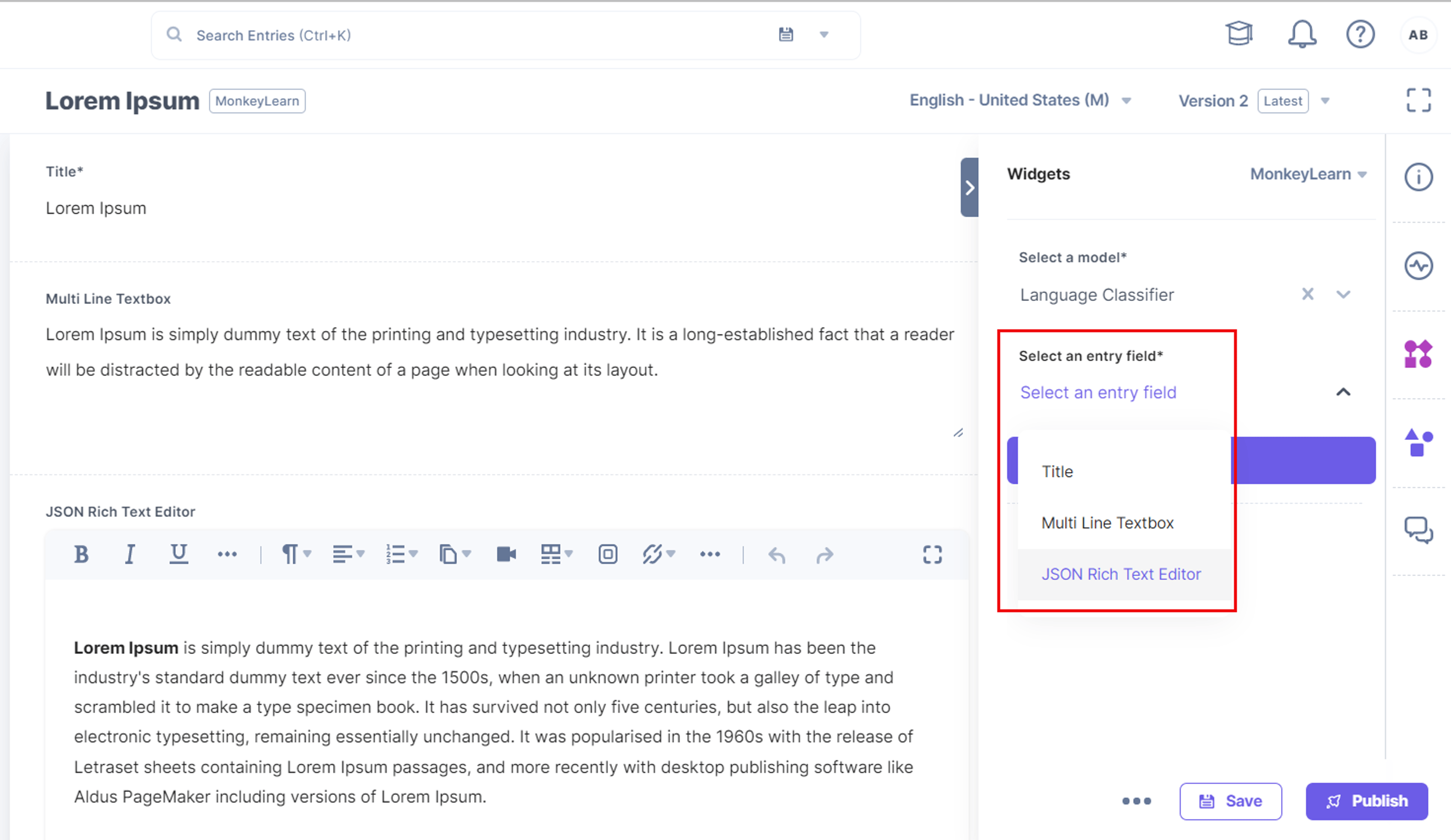
Task: Open the paragraph format dropdown
Action: tap(296, 554)
